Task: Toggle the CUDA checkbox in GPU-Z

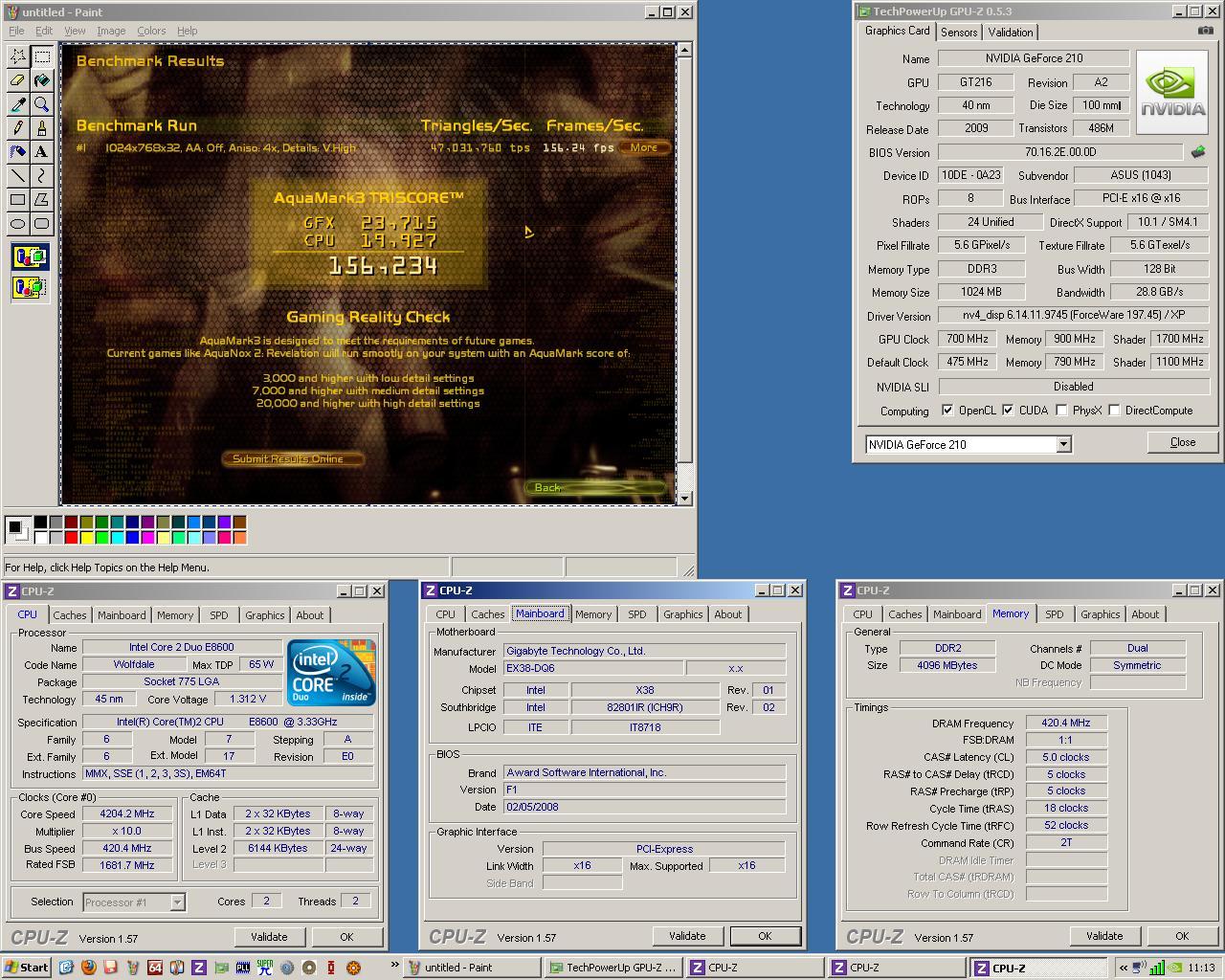Action: (1008, 411)
